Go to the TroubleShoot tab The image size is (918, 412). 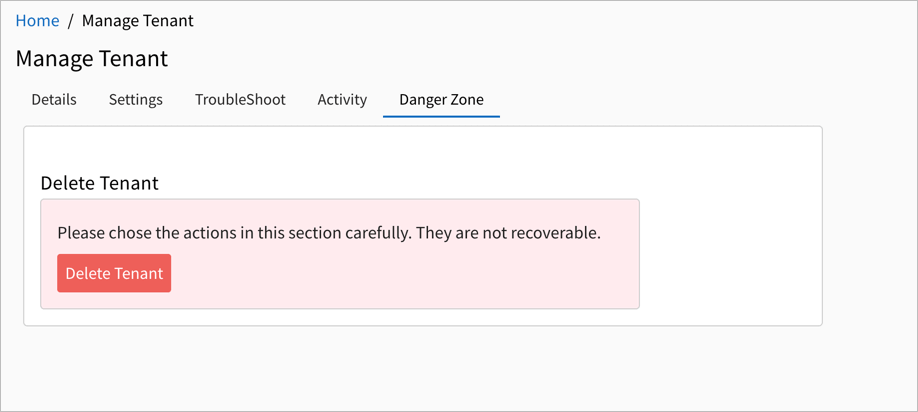point(240,100)
